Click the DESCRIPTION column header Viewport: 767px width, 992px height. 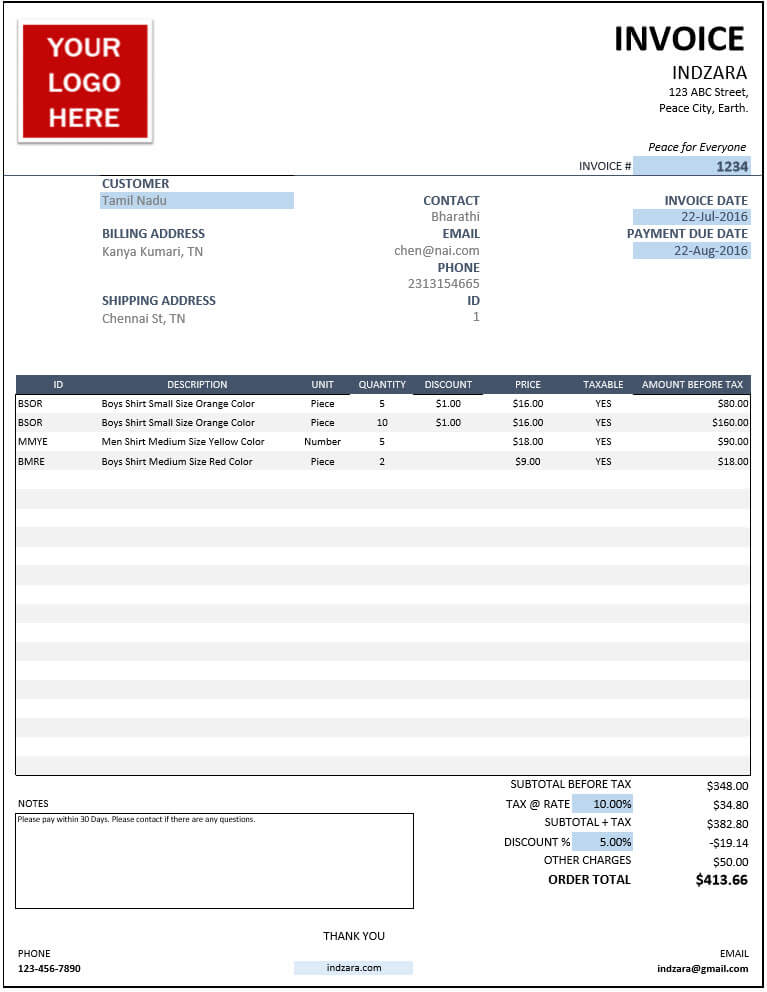197,385
